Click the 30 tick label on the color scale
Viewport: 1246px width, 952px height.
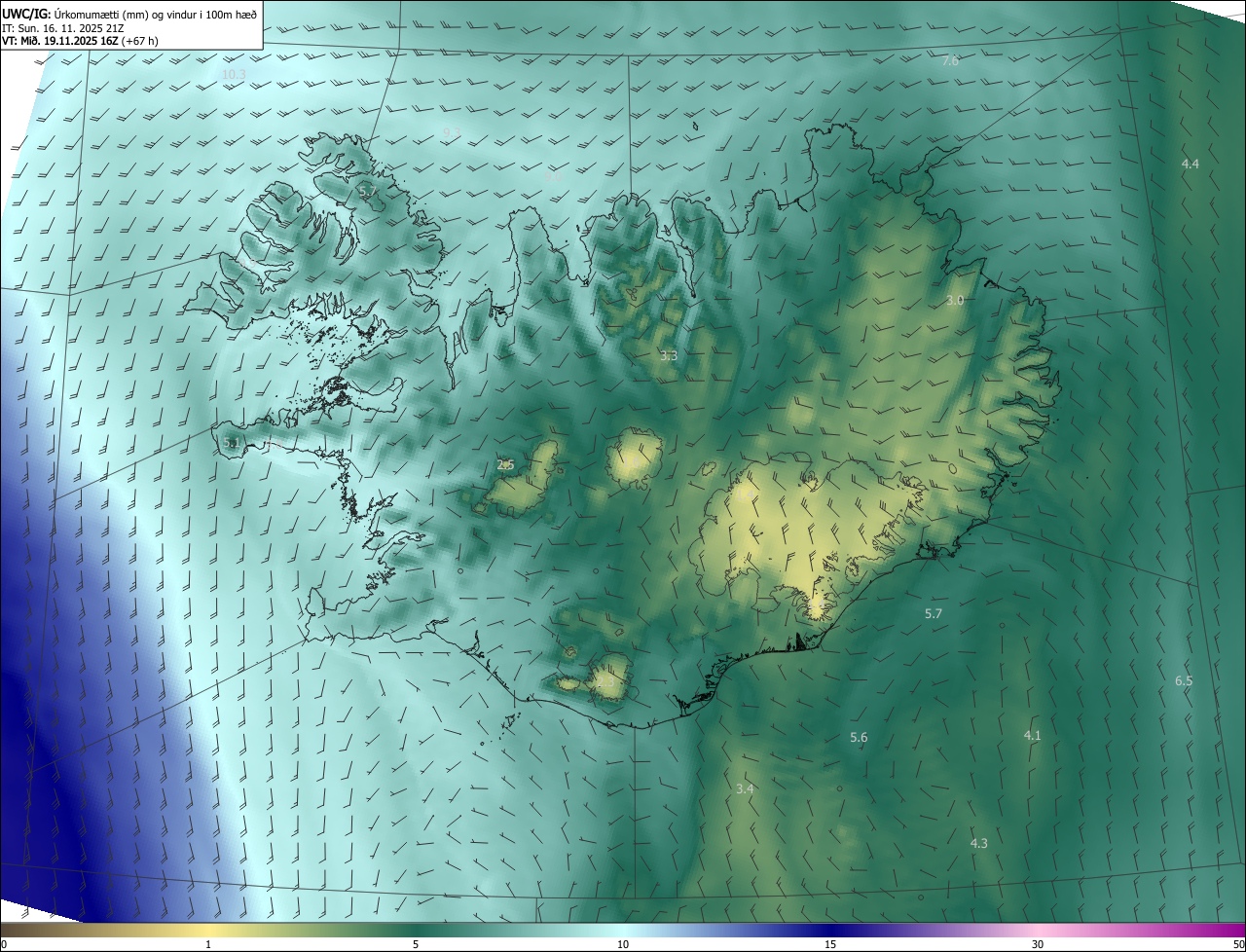click(x=1038, y=945)
